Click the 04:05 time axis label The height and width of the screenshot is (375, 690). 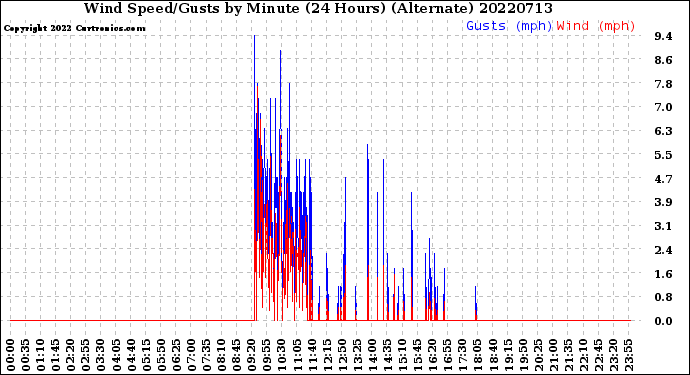click(116, 355)
